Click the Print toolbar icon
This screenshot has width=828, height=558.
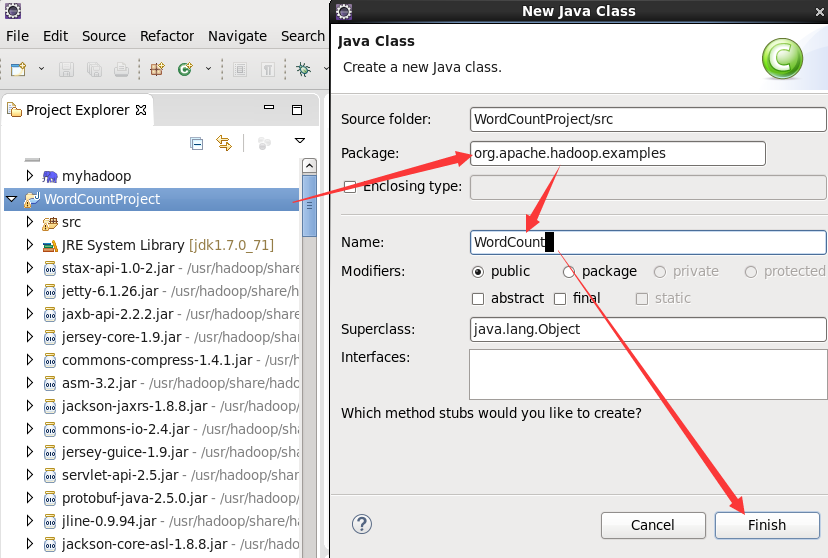coord(121,69)
